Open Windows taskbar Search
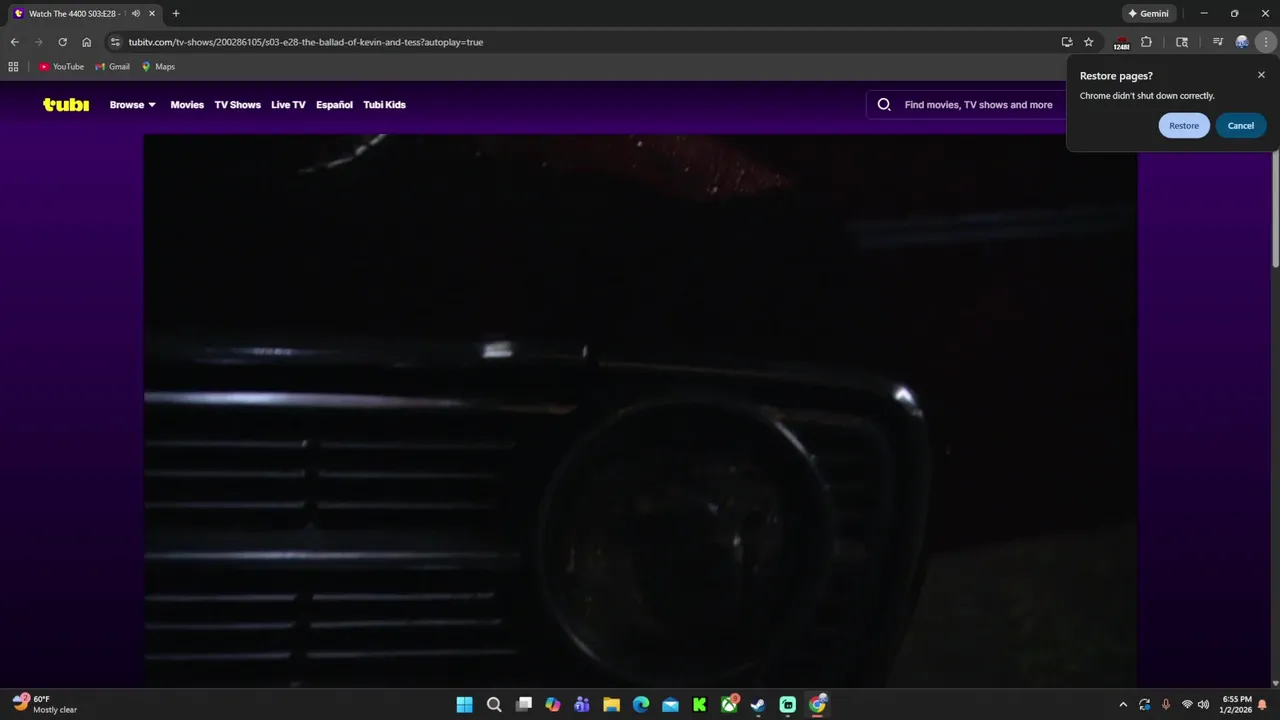Viewport: 1280px width, 720px height. [494, 705]
